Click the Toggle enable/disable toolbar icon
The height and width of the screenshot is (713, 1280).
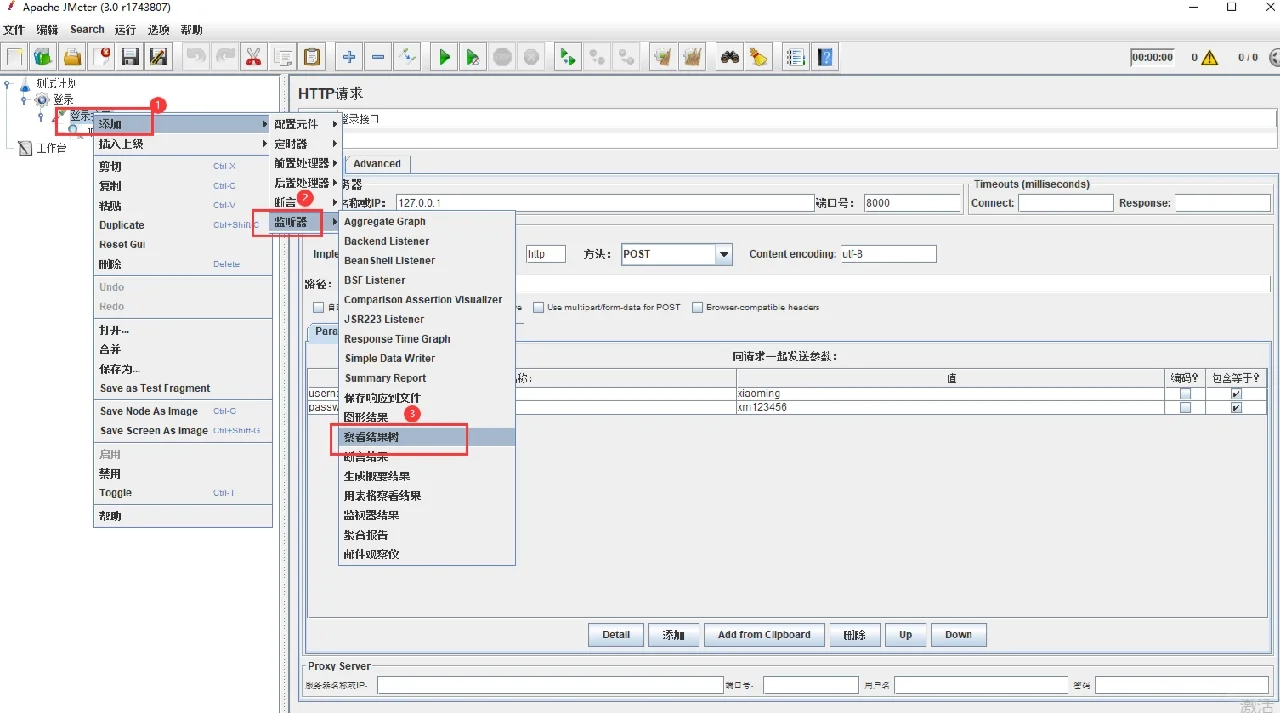407,57
